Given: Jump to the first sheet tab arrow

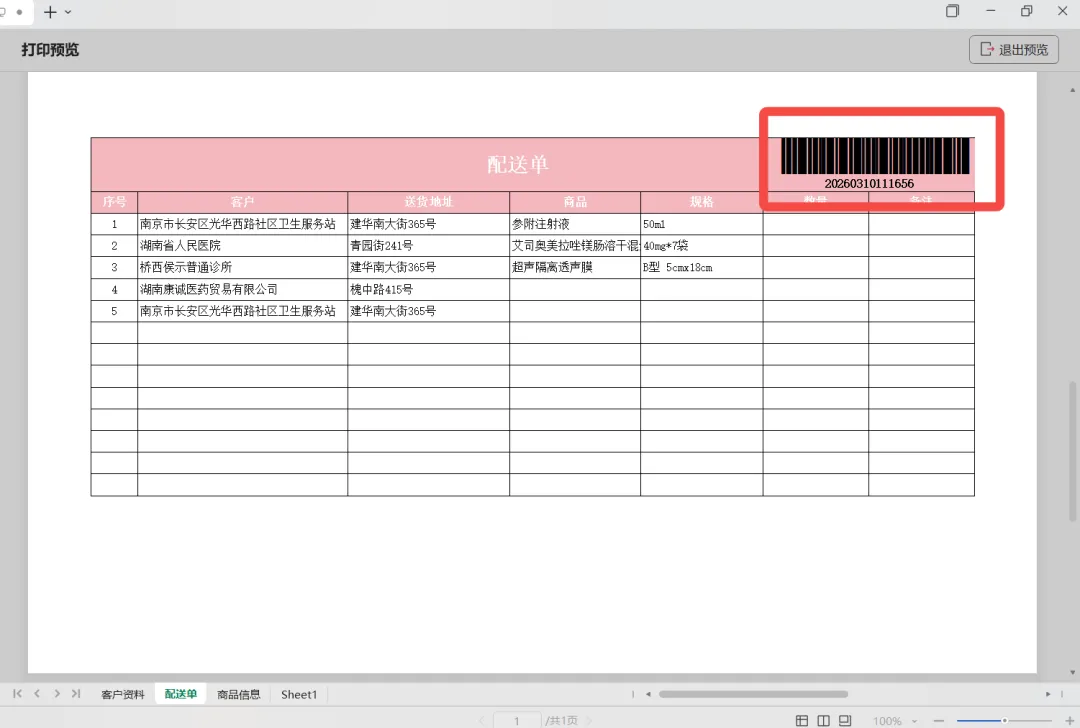Looking at the screenshot, I should (x=17, y=694).
